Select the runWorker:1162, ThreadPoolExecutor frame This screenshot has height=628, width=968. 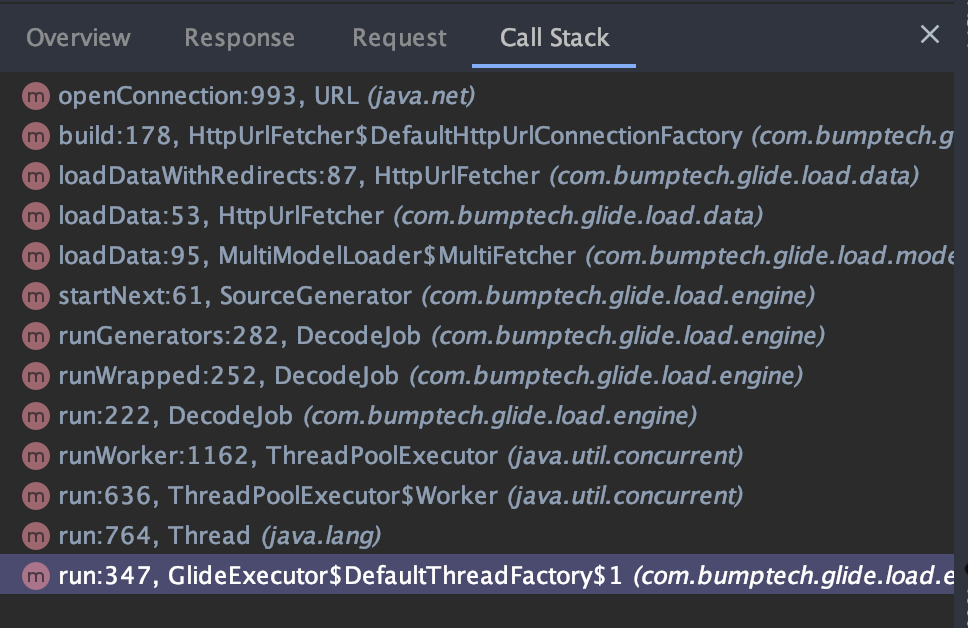click(x=477, y=456)
